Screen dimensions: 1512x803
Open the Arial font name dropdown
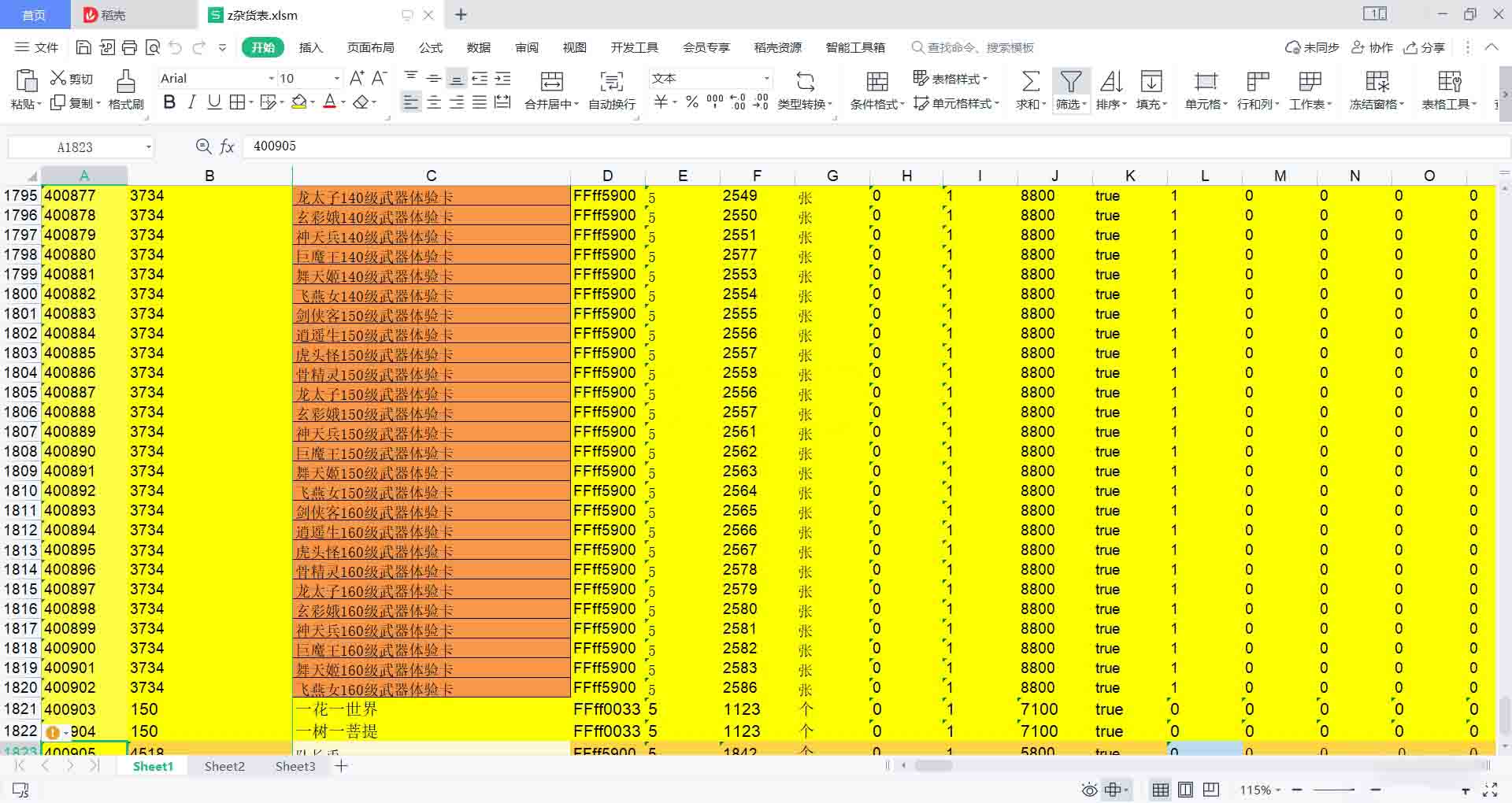(x=271, y=78)
